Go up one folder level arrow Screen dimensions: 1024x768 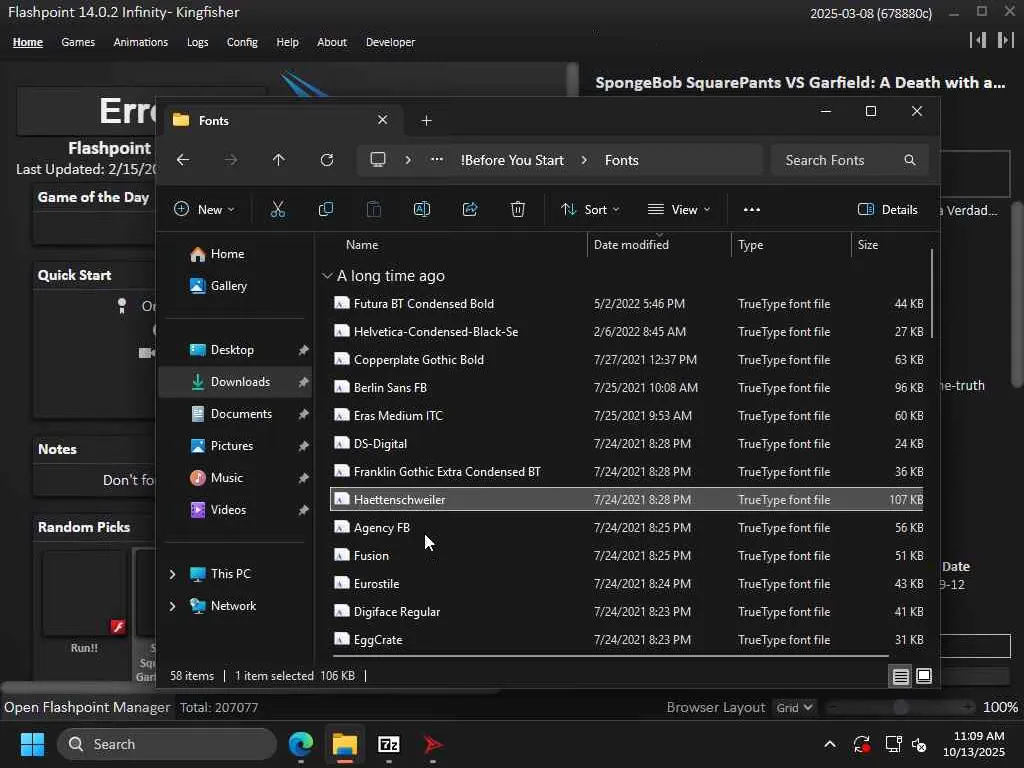click(x=279, y=160)
